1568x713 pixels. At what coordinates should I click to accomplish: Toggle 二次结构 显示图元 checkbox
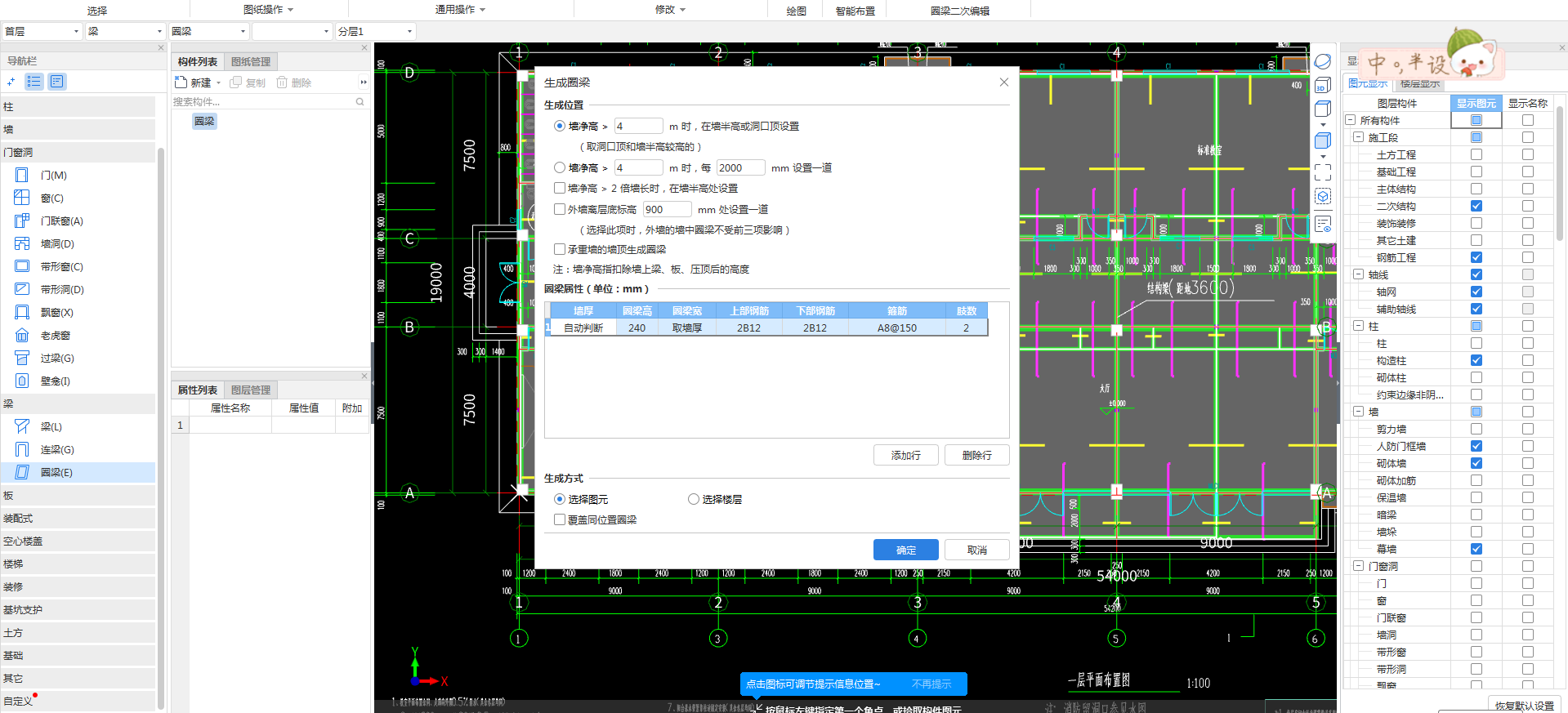point(1476,206)
